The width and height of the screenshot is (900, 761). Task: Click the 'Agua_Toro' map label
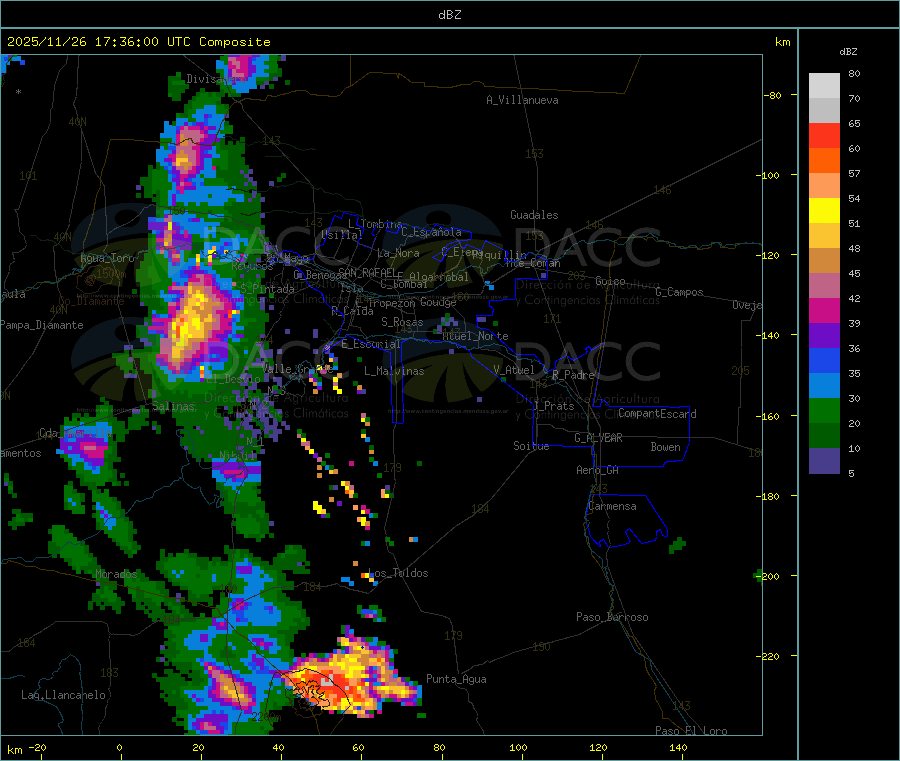pyautogui.click(x=107, y=258)
